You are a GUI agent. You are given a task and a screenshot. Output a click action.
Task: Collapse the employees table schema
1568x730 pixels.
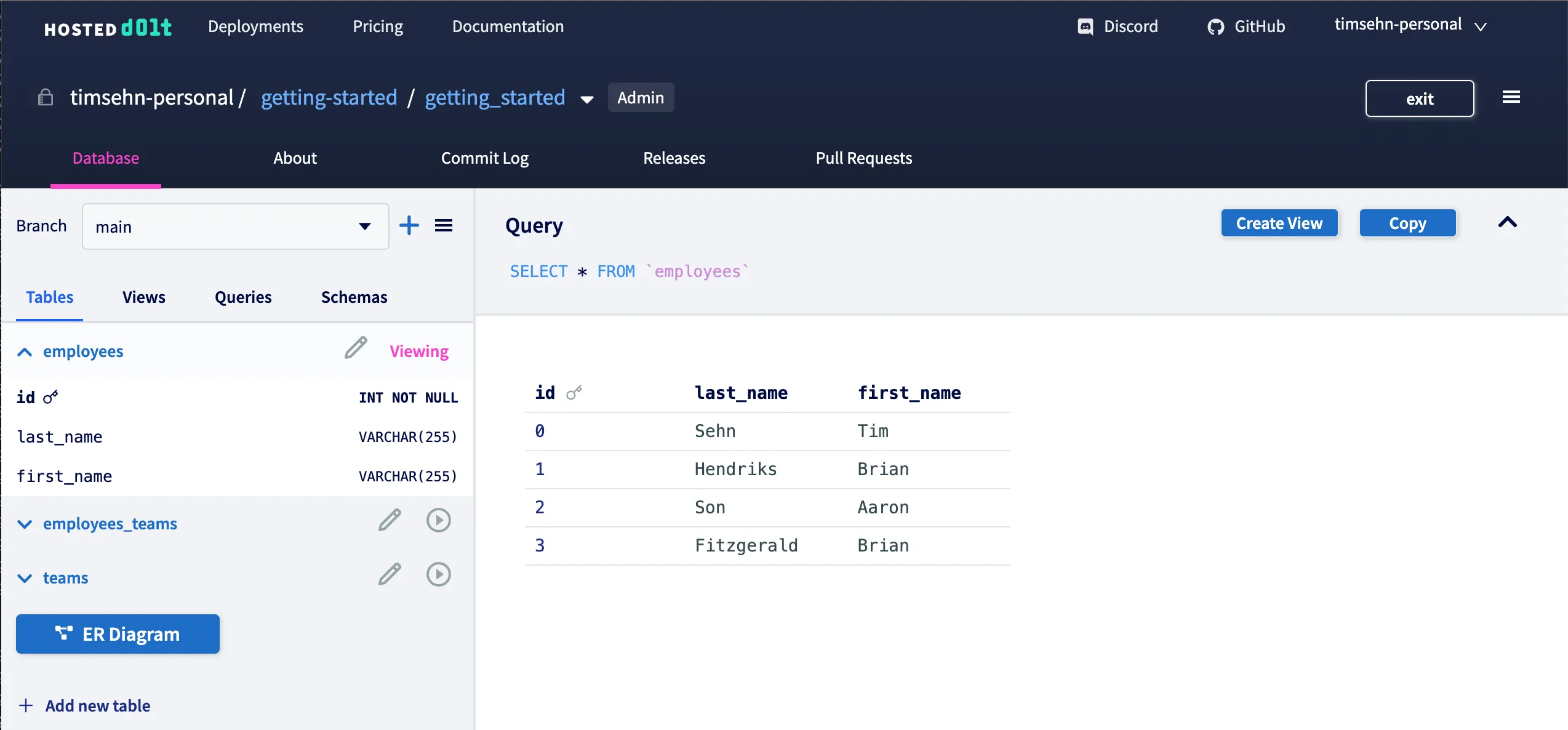tap(25, 352)
